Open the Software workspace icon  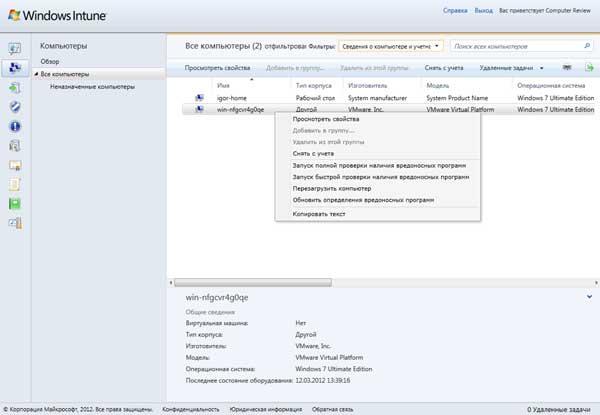click(x=15, y=146)
